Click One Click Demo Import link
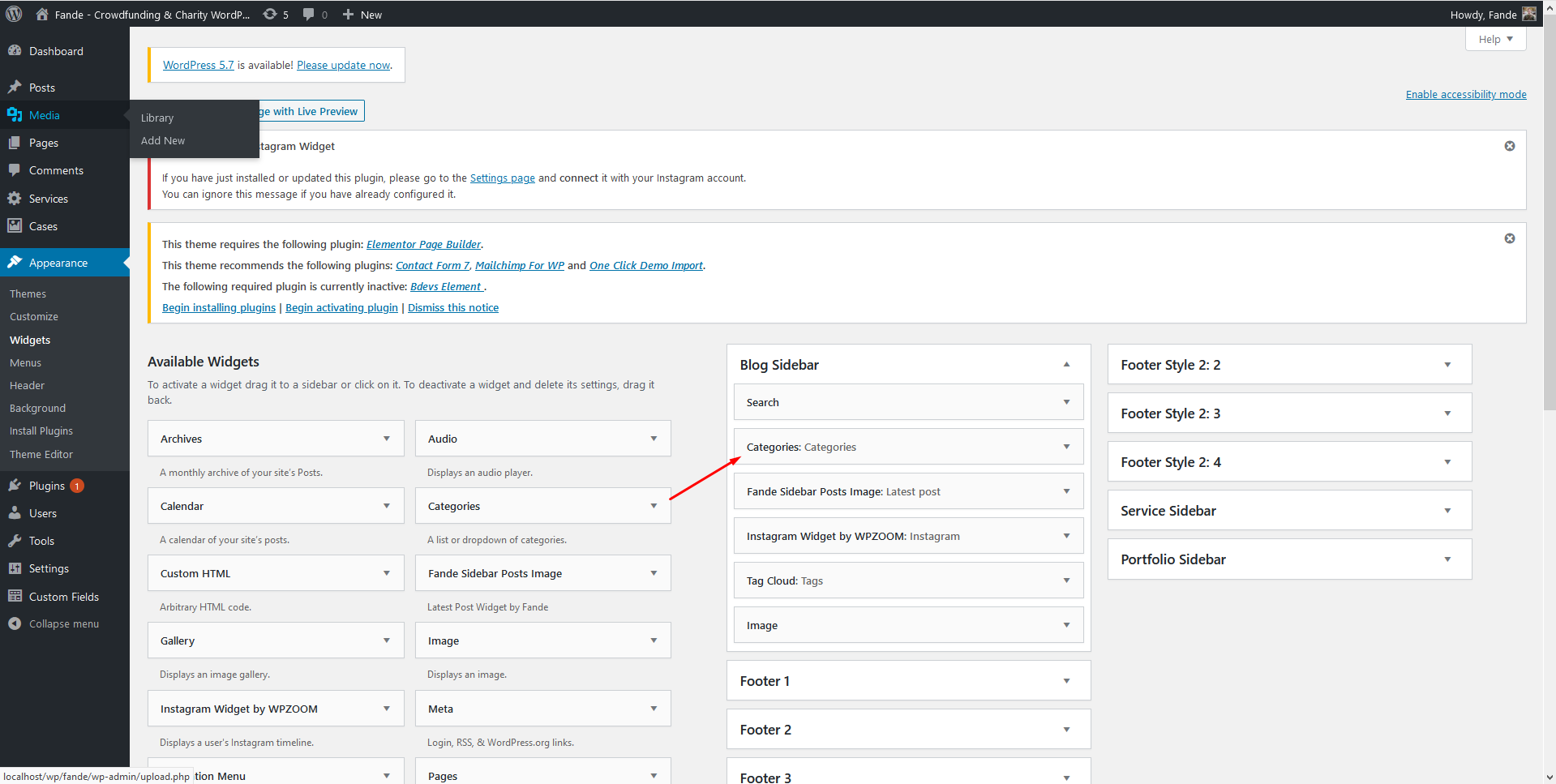Image resolution: width=1556 pixels, height=784 pixels. click(x=646, y=265)
